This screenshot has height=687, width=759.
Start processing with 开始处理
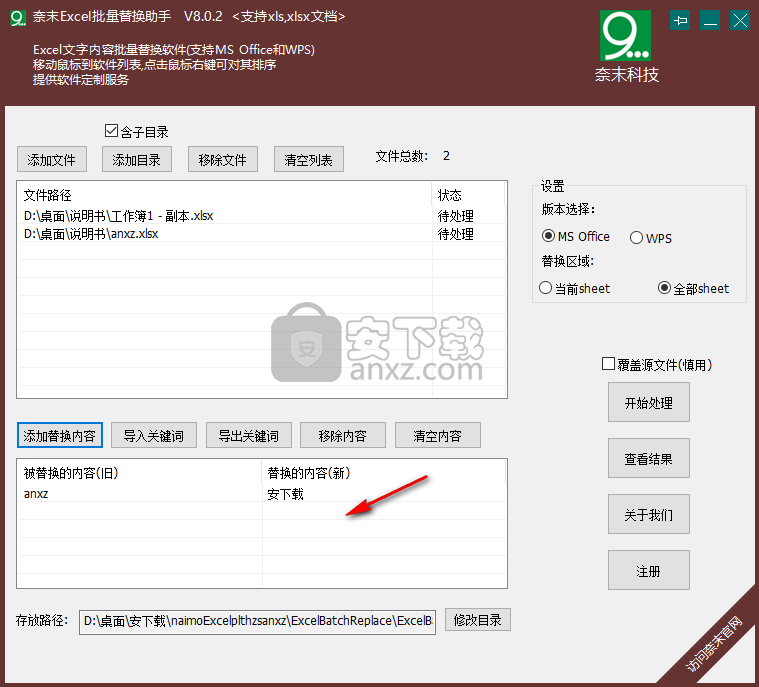649,402
